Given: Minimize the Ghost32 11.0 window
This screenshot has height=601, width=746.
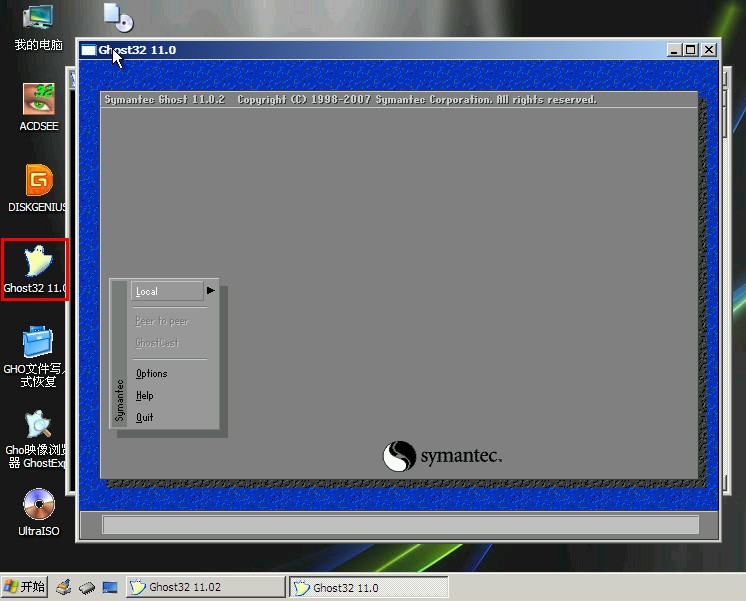Looking at the screenshot, I should [673, 50].
